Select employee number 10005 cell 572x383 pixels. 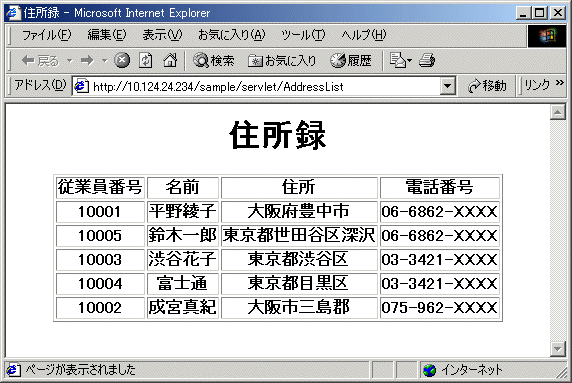(100, 236)
